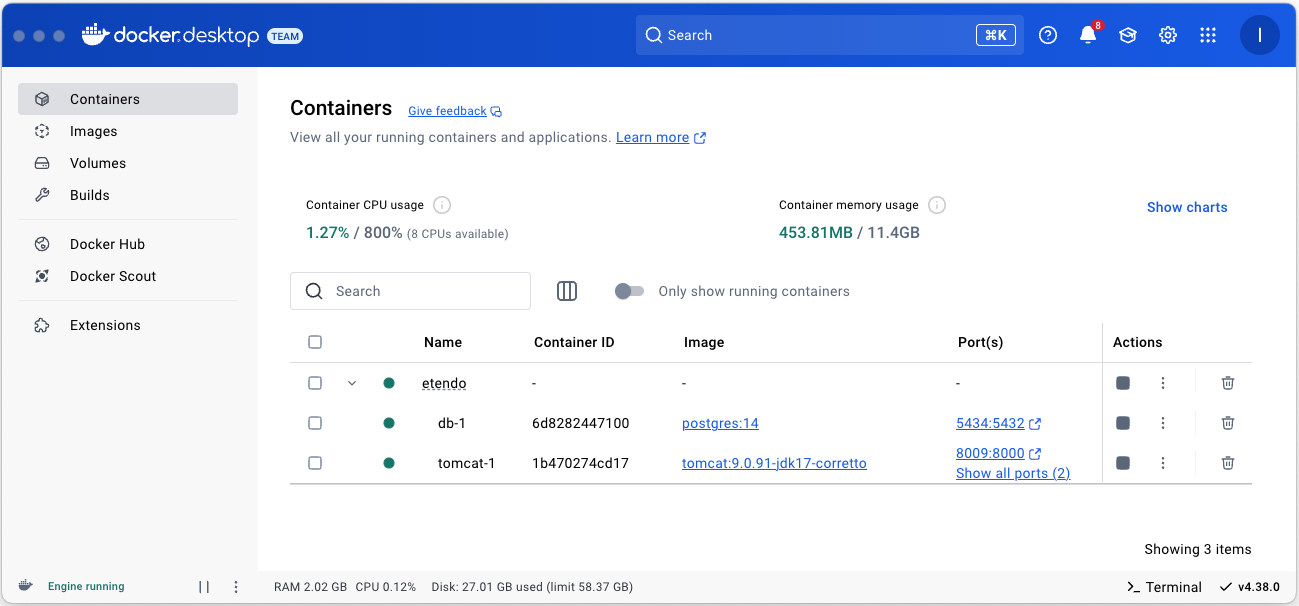Click the TEAM plan badge
Image resolution: width=1299 pixels, height=606 pixels.
(x=285, y=36)
